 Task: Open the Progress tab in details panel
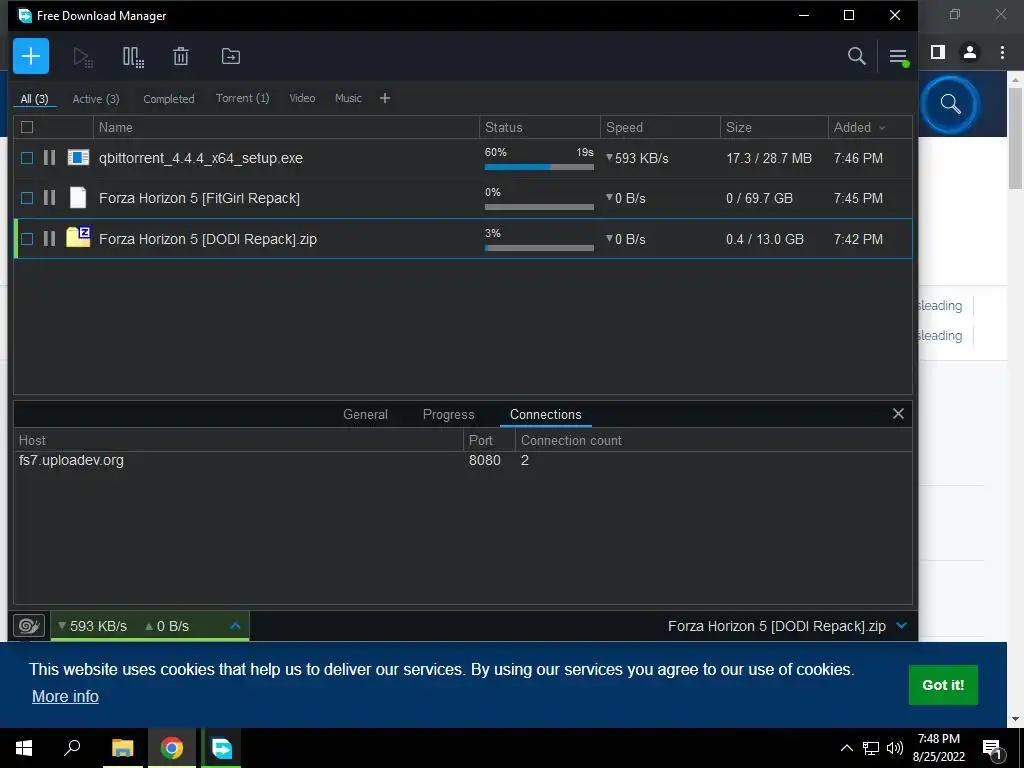[448, 414]
